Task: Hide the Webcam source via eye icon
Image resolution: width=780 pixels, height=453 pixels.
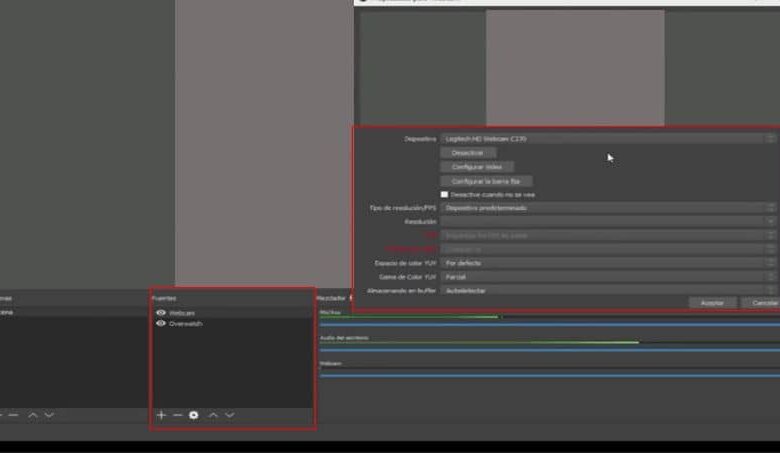Action: pyautogui.click(x=161, y=313)
